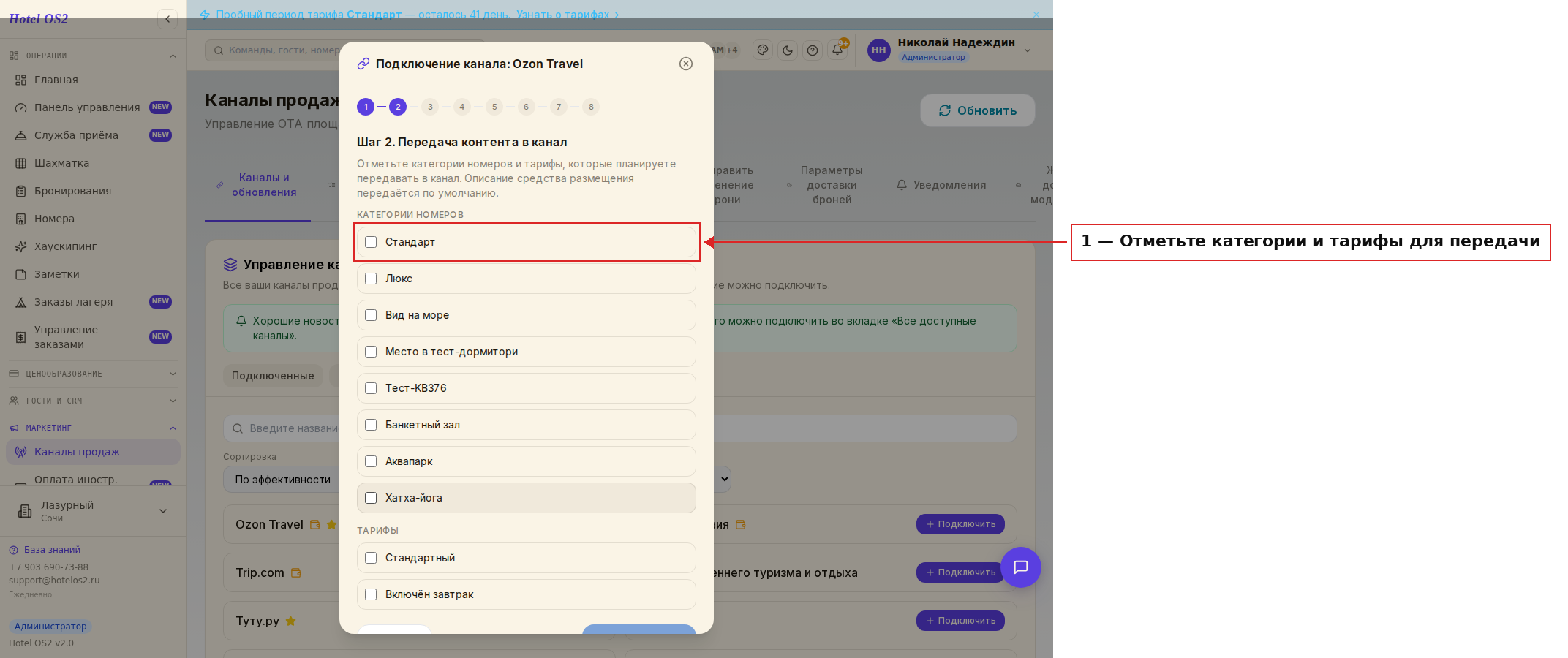Enable the Включён завтрак tariff checkbox

371,594
